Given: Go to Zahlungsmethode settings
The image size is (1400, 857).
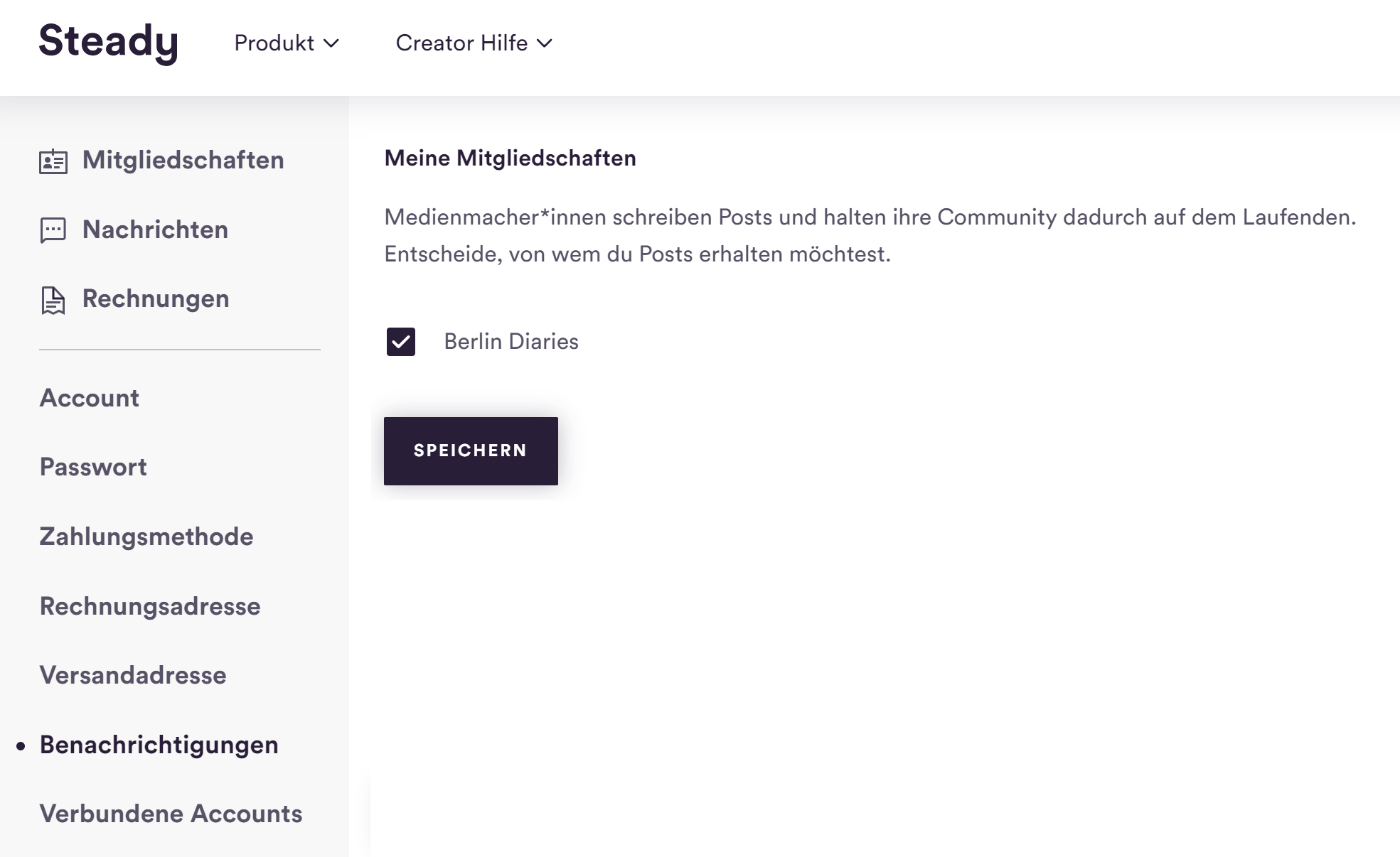Looking at the screenshot, I should [146, 537].
